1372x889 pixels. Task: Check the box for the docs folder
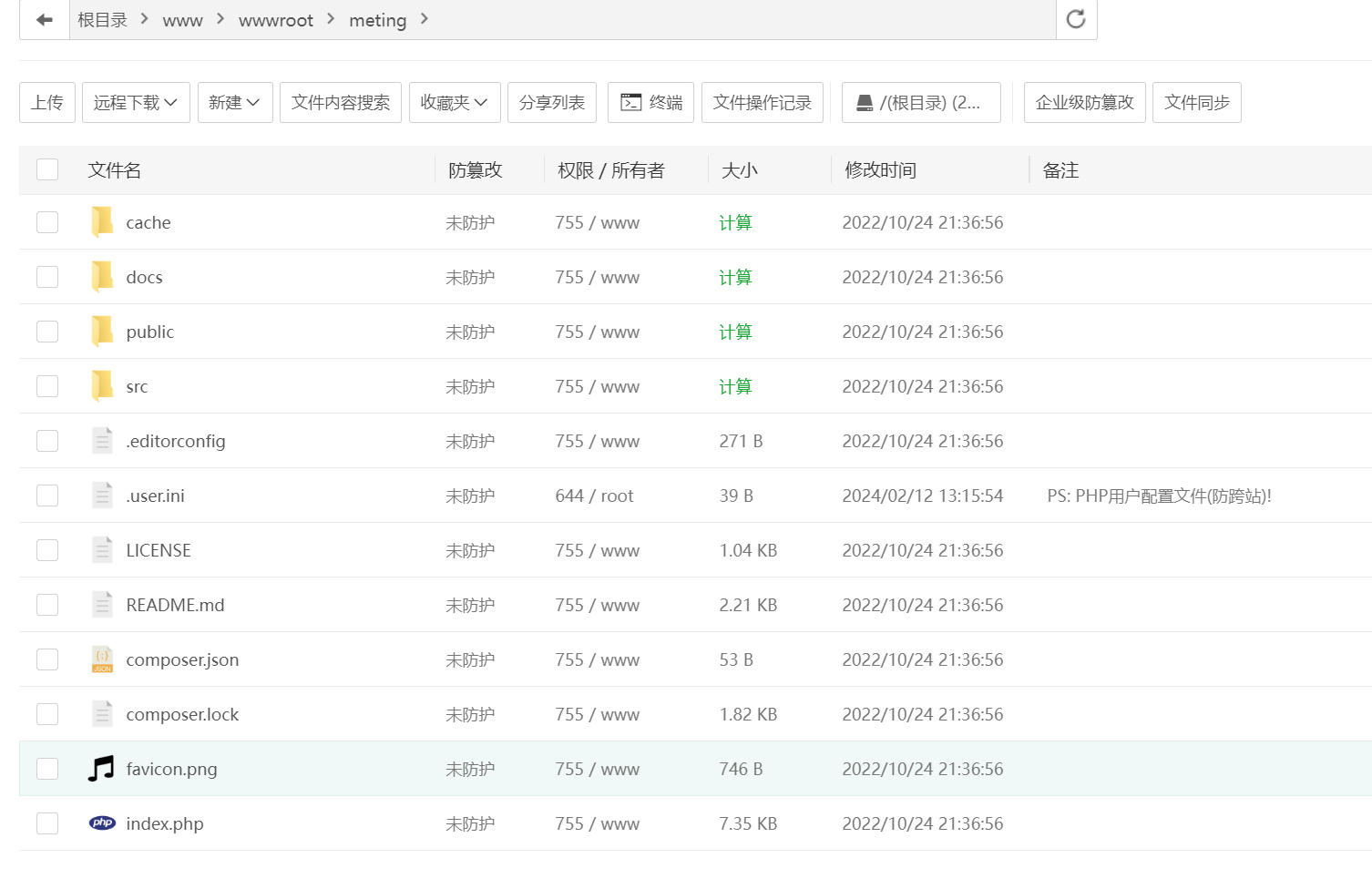pyautogui.click(x=47, y=277)
